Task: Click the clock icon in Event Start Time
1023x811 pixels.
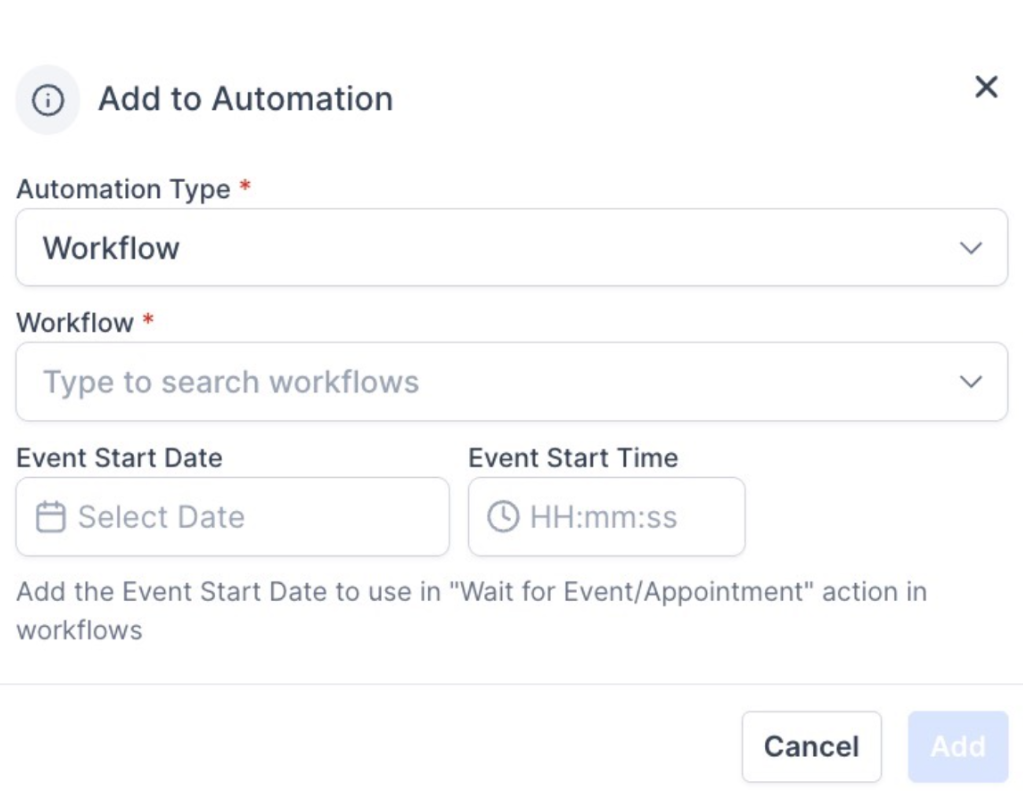Action: coord(503,517)
